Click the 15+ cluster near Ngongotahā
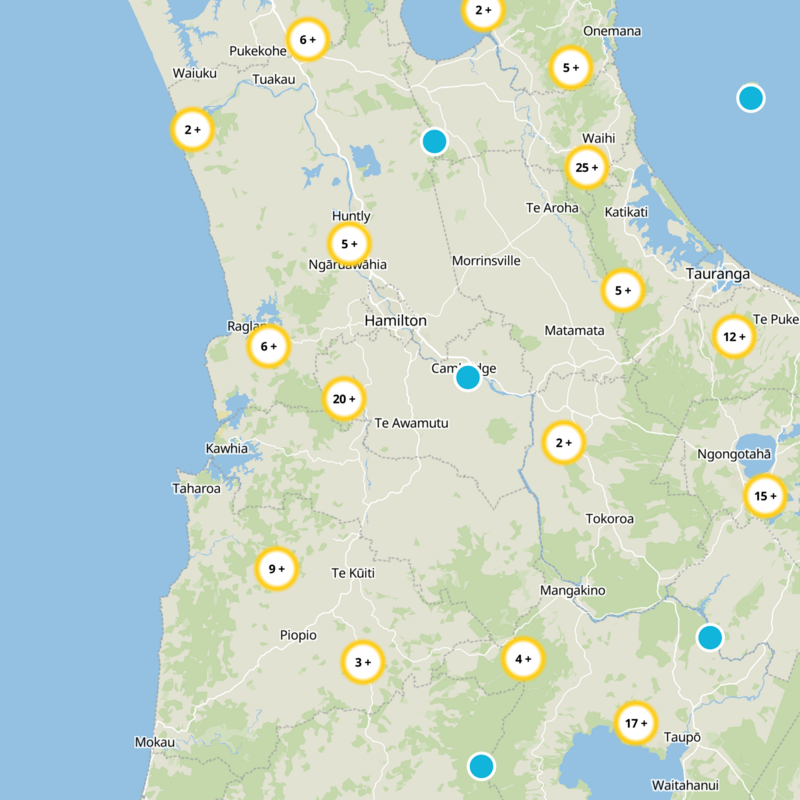This screenshot has height=800, width=800. pyautogui.click(x=765, y=493)
